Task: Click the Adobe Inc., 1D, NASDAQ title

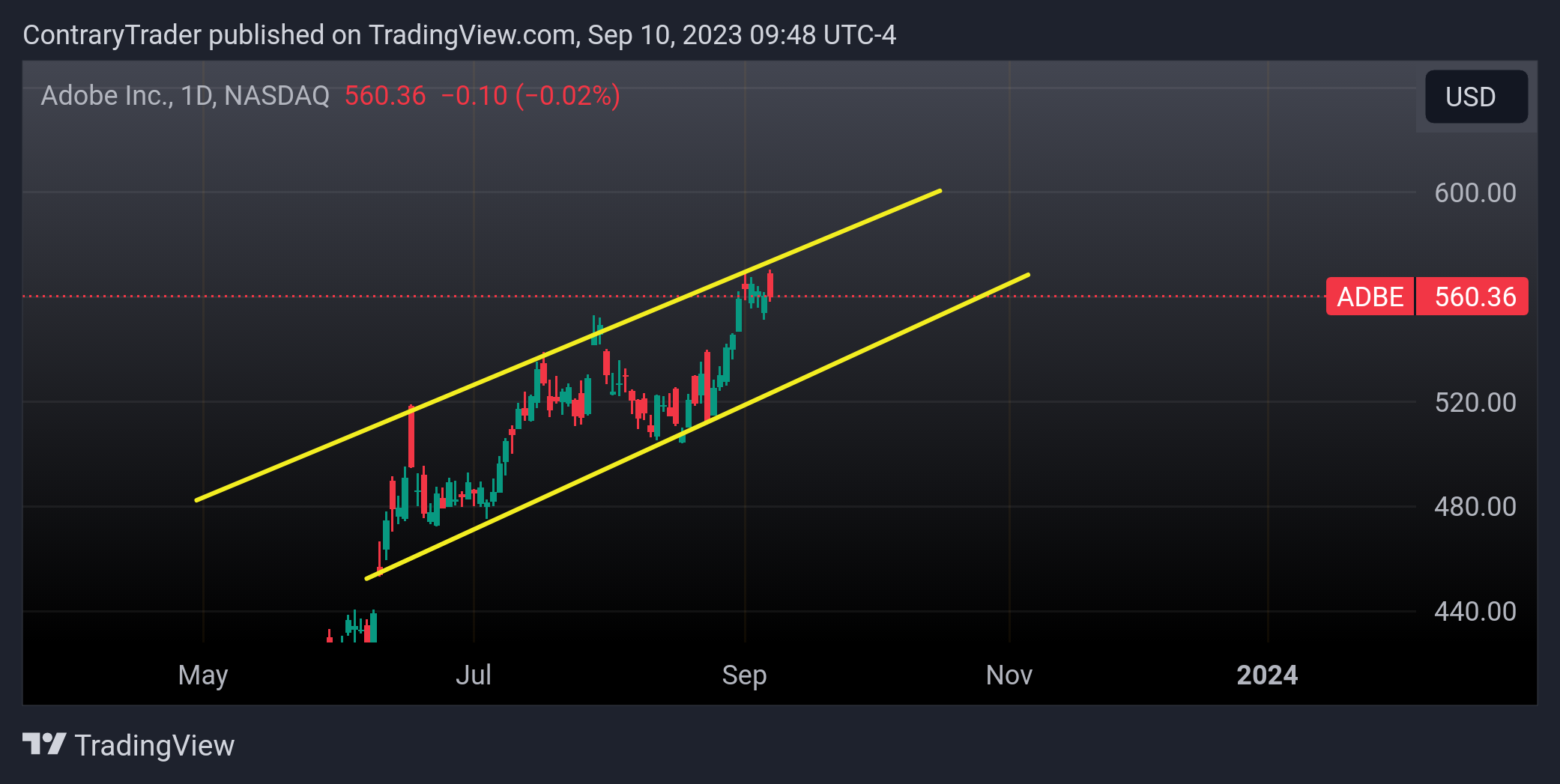Action: [x=185, y=96]
